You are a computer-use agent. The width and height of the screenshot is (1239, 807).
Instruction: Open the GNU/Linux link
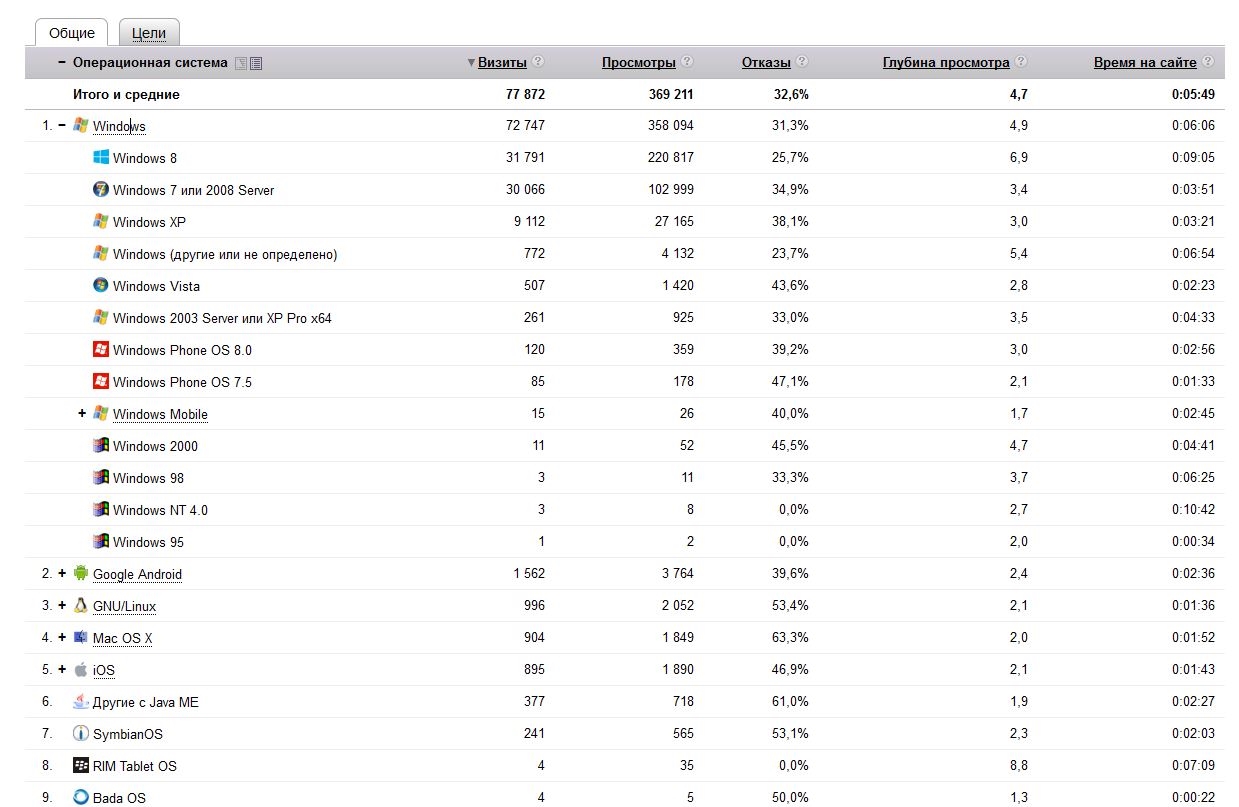point(124,606)
